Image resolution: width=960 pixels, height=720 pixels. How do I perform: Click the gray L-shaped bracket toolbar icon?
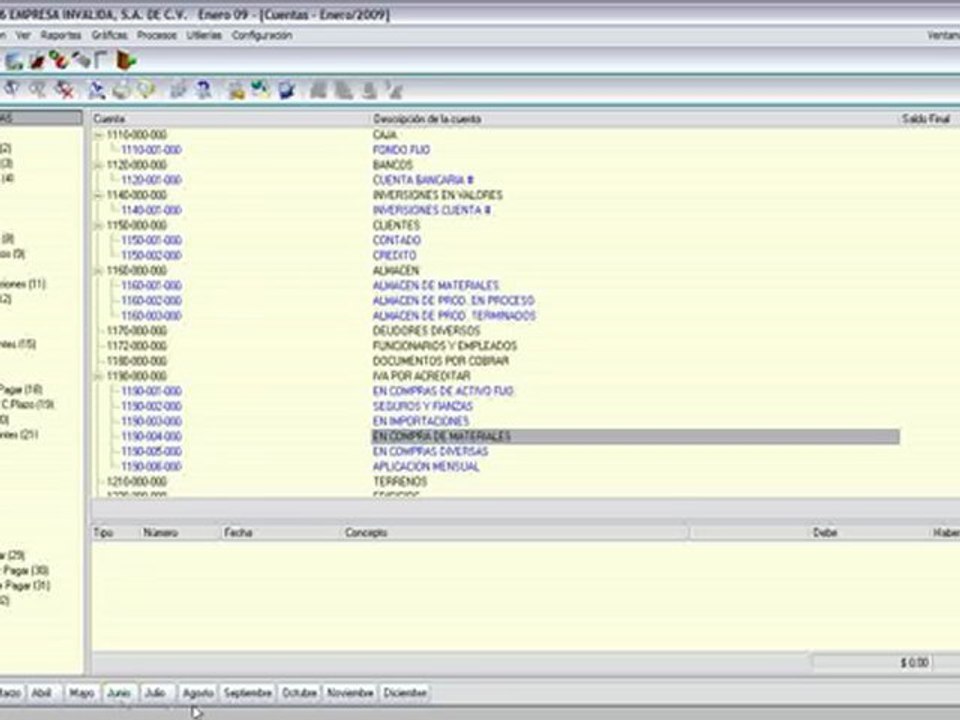pos(101,60)
